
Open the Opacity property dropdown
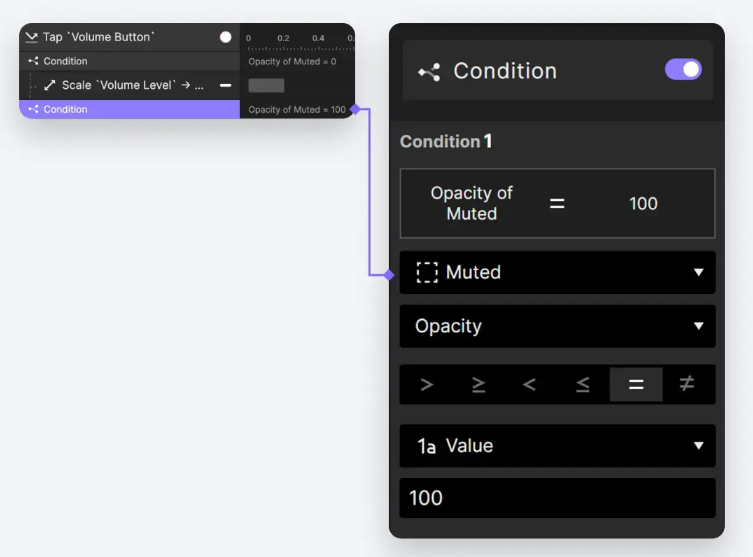coord(558,326)
